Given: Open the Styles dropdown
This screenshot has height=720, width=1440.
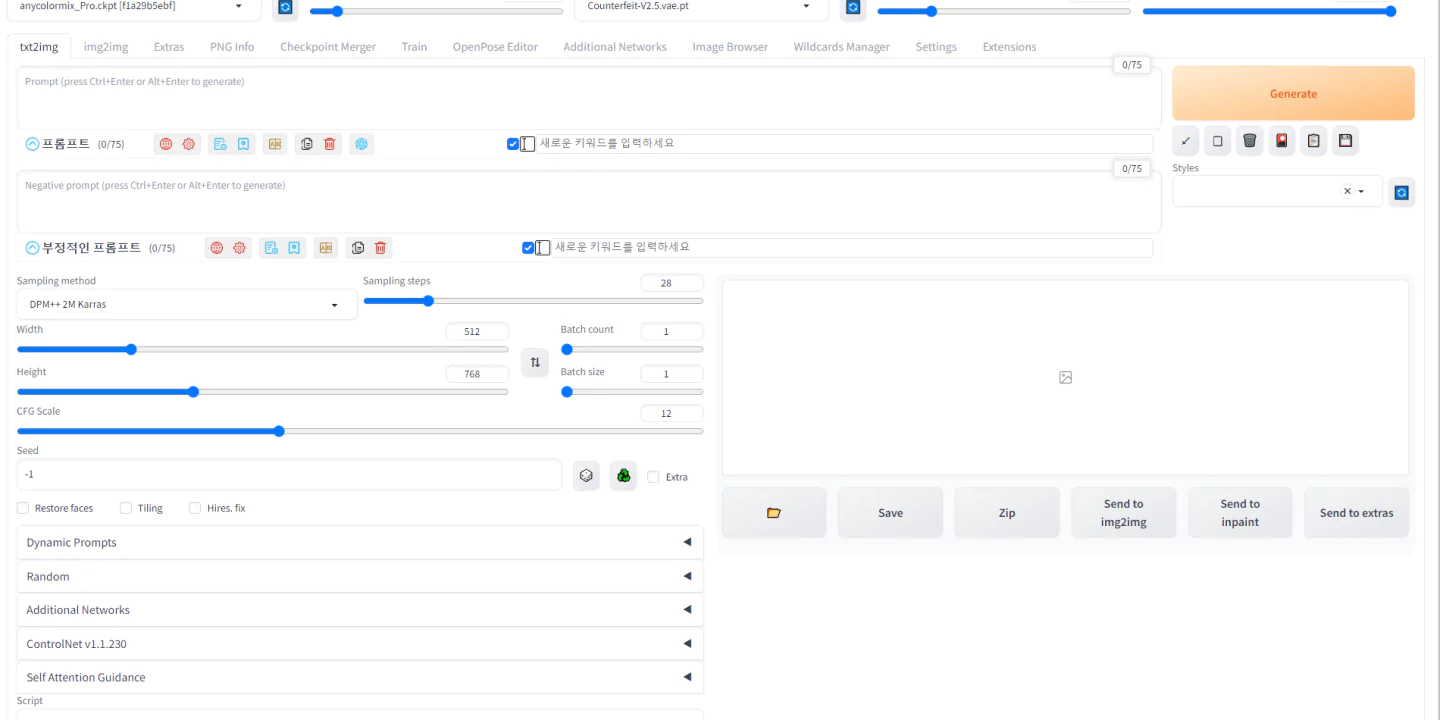Looking at the screenshot, I should (x=1277, y=192).
